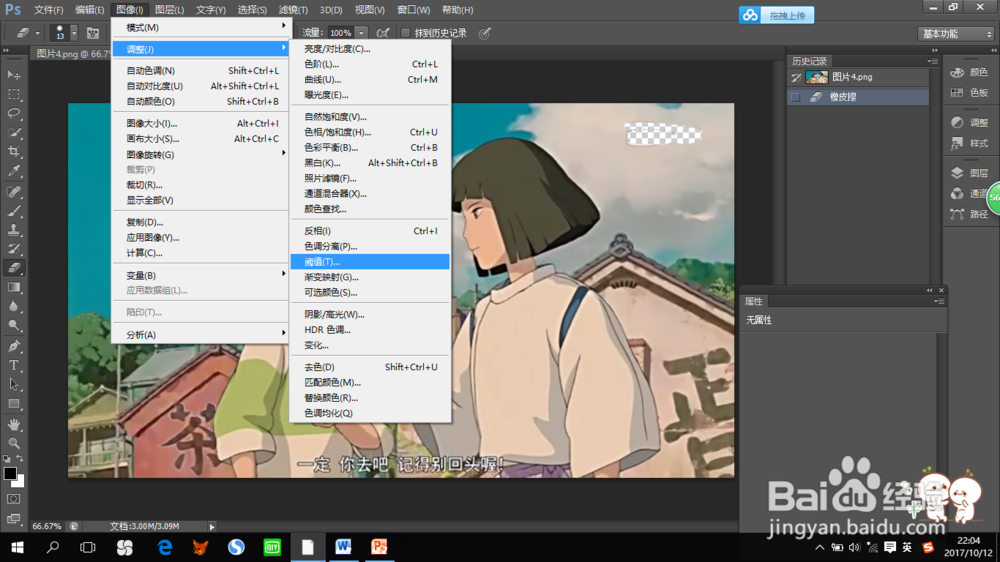Choose 反相(I) menu entry
1000x562 pixels.
pos(370,231)
